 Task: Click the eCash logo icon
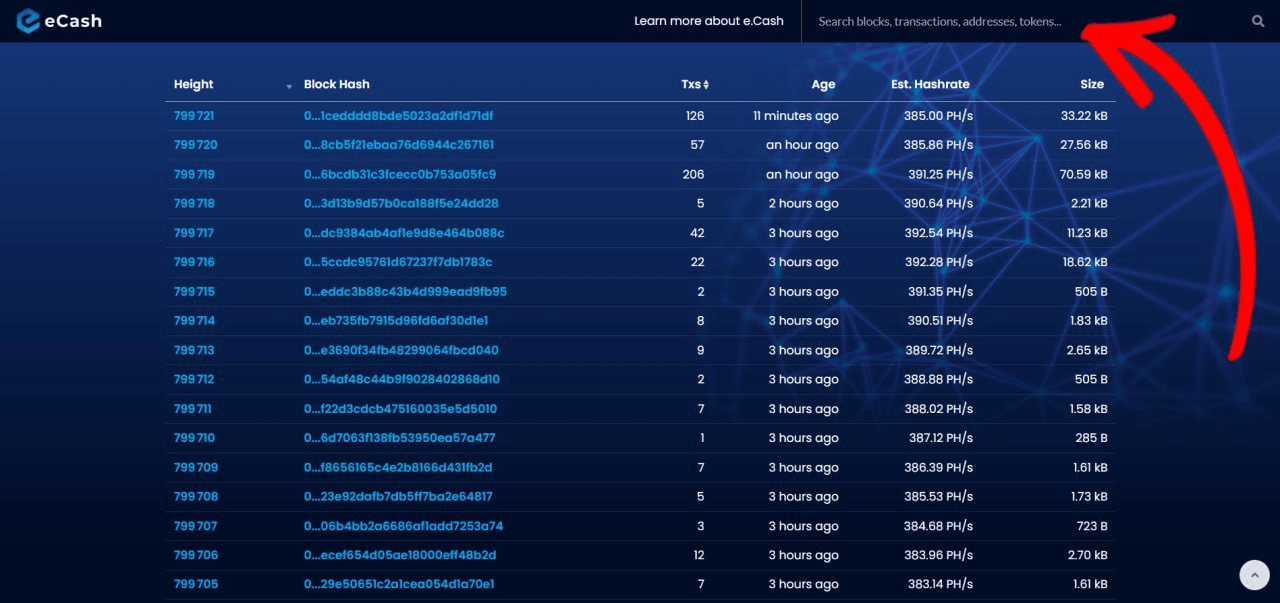(x=28, y=21)
